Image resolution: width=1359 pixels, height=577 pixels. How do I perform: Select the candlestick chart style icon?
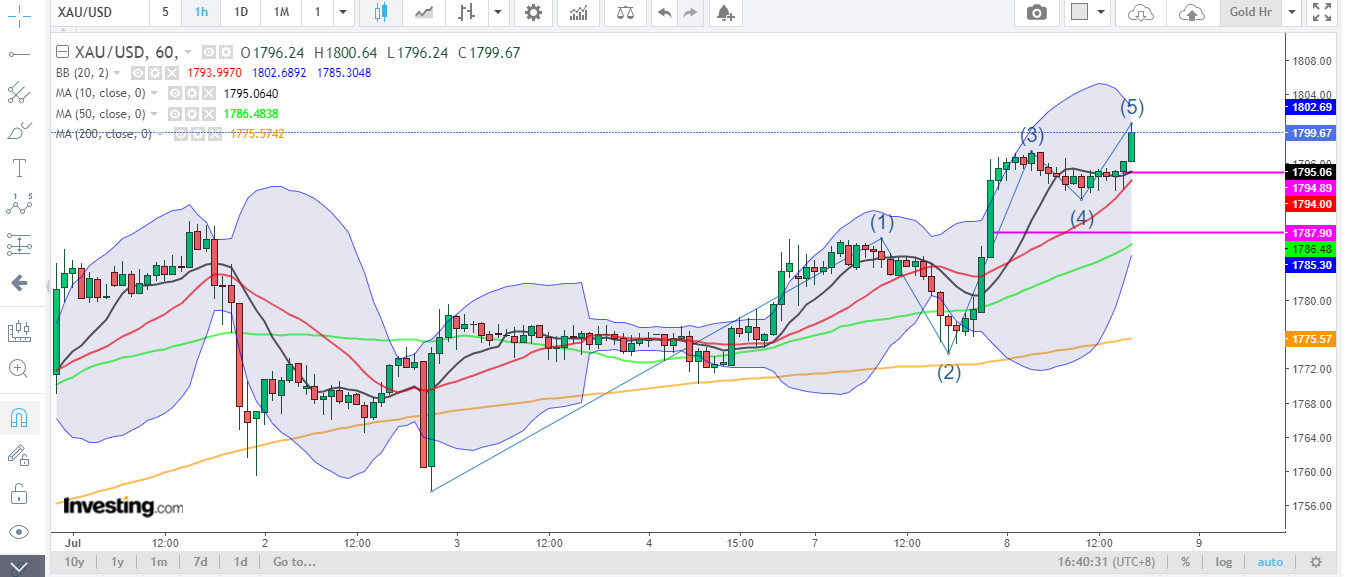[380, 13]
